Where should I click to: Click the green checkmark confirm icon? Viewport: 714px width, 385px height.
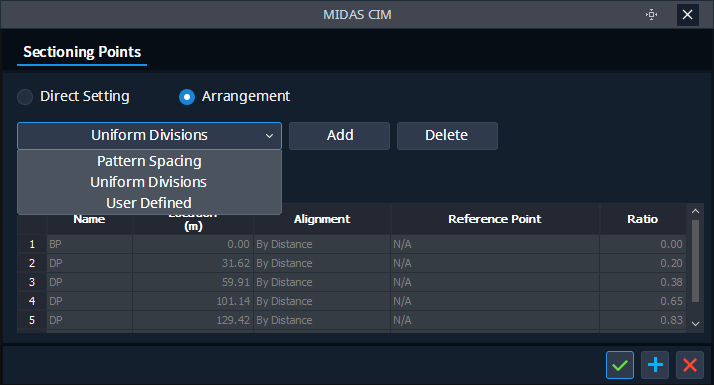click(619, 365)
